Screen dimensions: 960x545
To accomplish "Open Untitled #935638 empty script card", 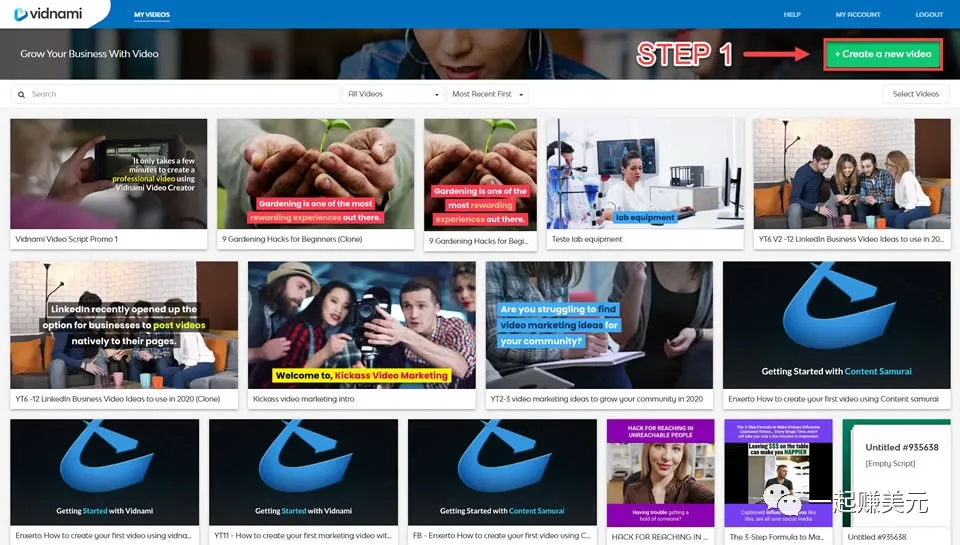I will 896,473.
